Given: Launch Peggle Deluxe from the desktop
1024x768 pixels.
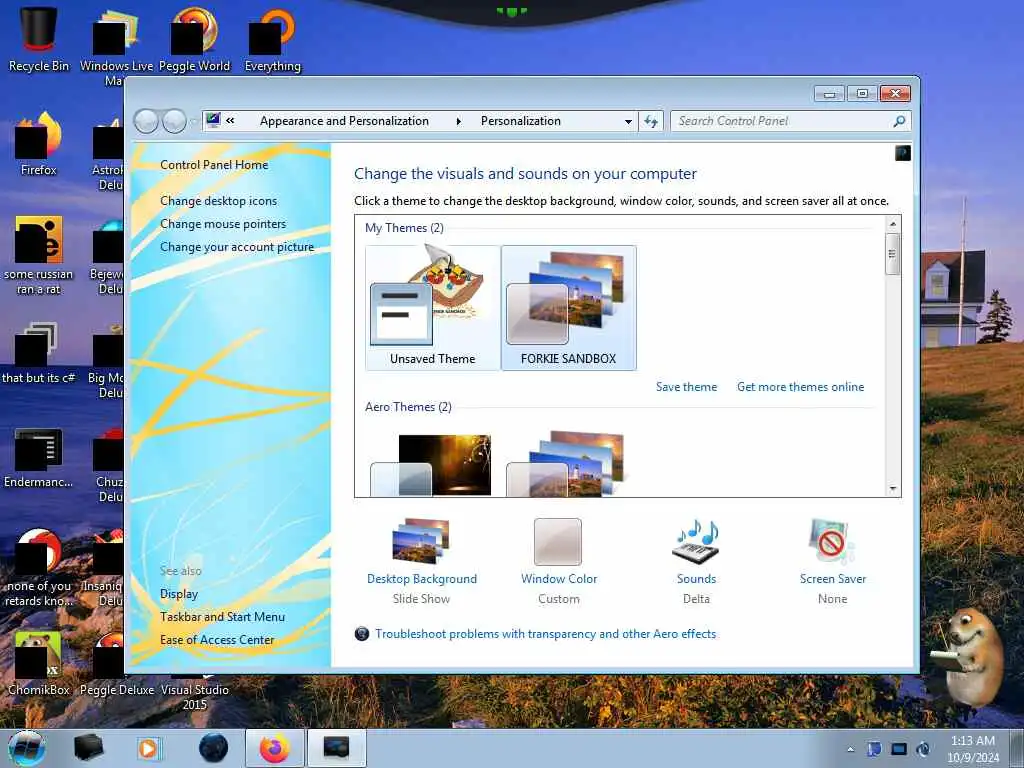Looking at the screenshot, I should [x=117, y=663].
